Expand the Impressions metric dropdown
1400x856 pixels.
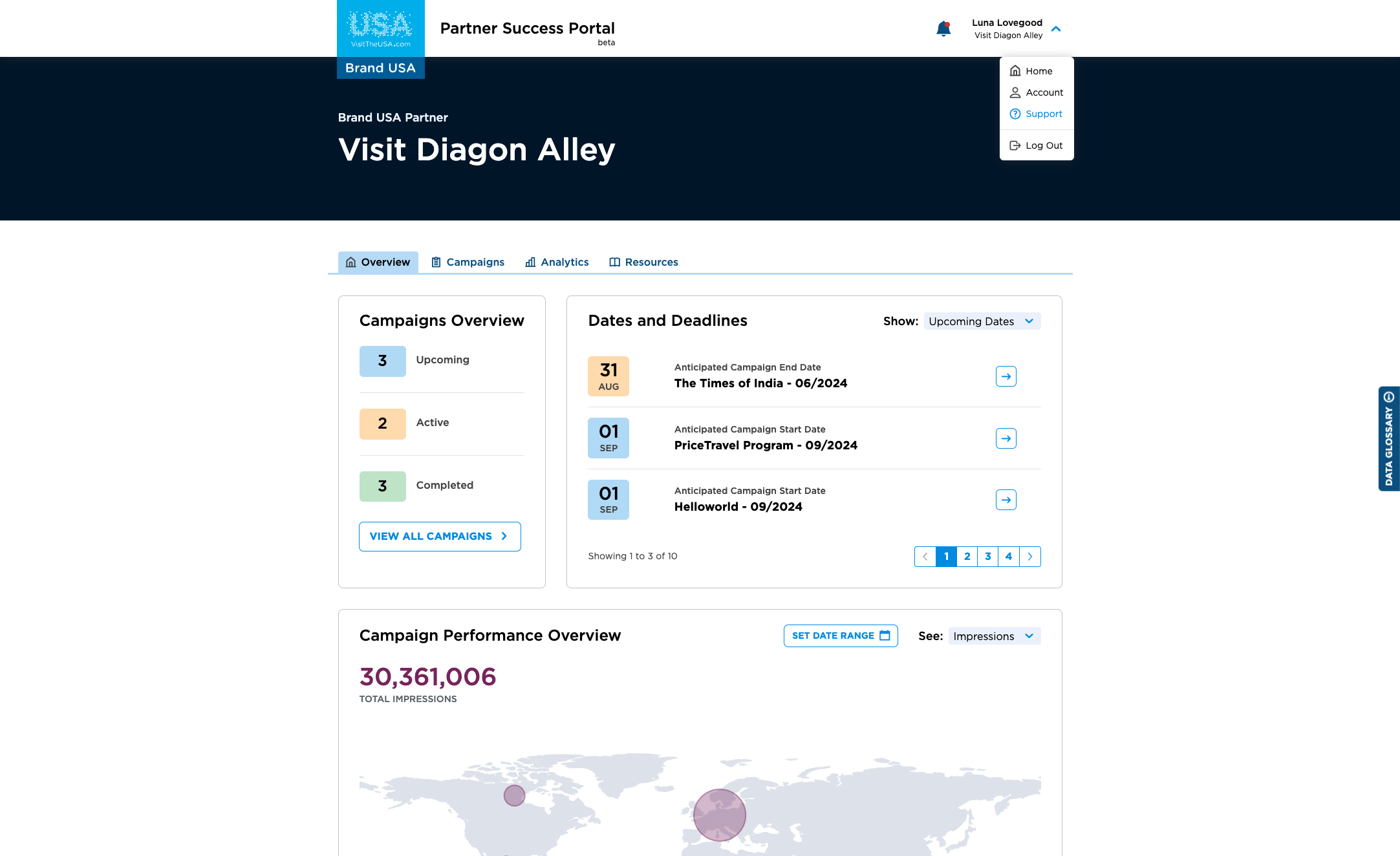pos(995,636)
